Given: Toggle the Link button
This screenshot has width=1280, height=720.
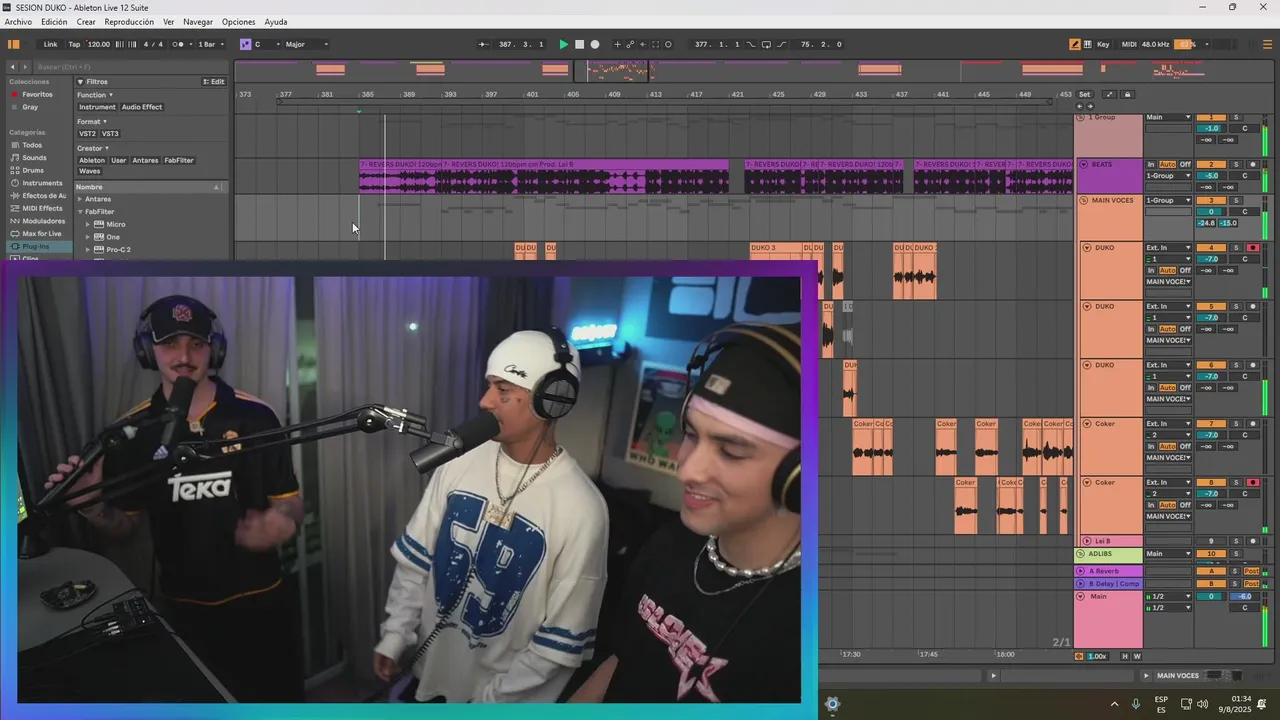Looking at the screenshot, I should 50,44.
